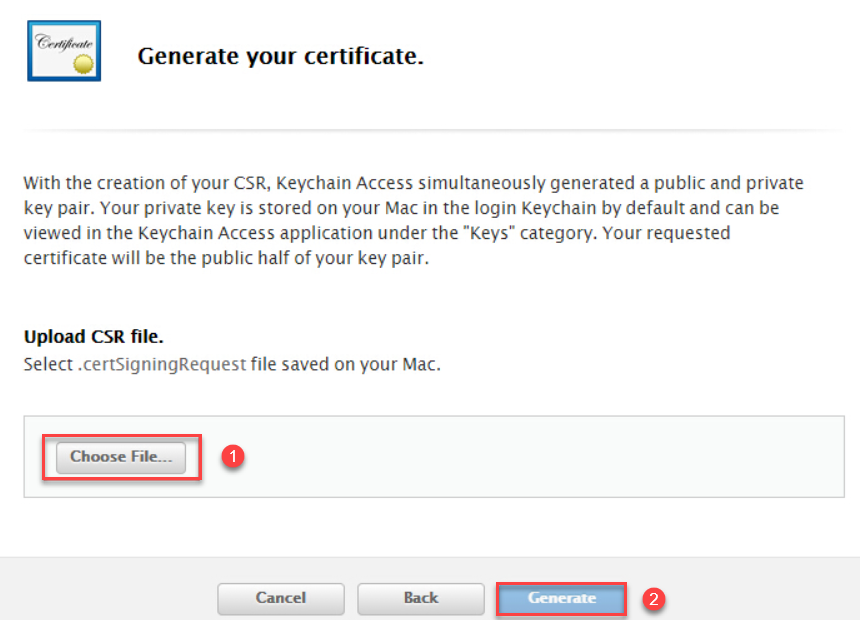Viewport: 860px width, 620px height.
Task: Click the red step 1 badge
Action: tap(233, 457)
